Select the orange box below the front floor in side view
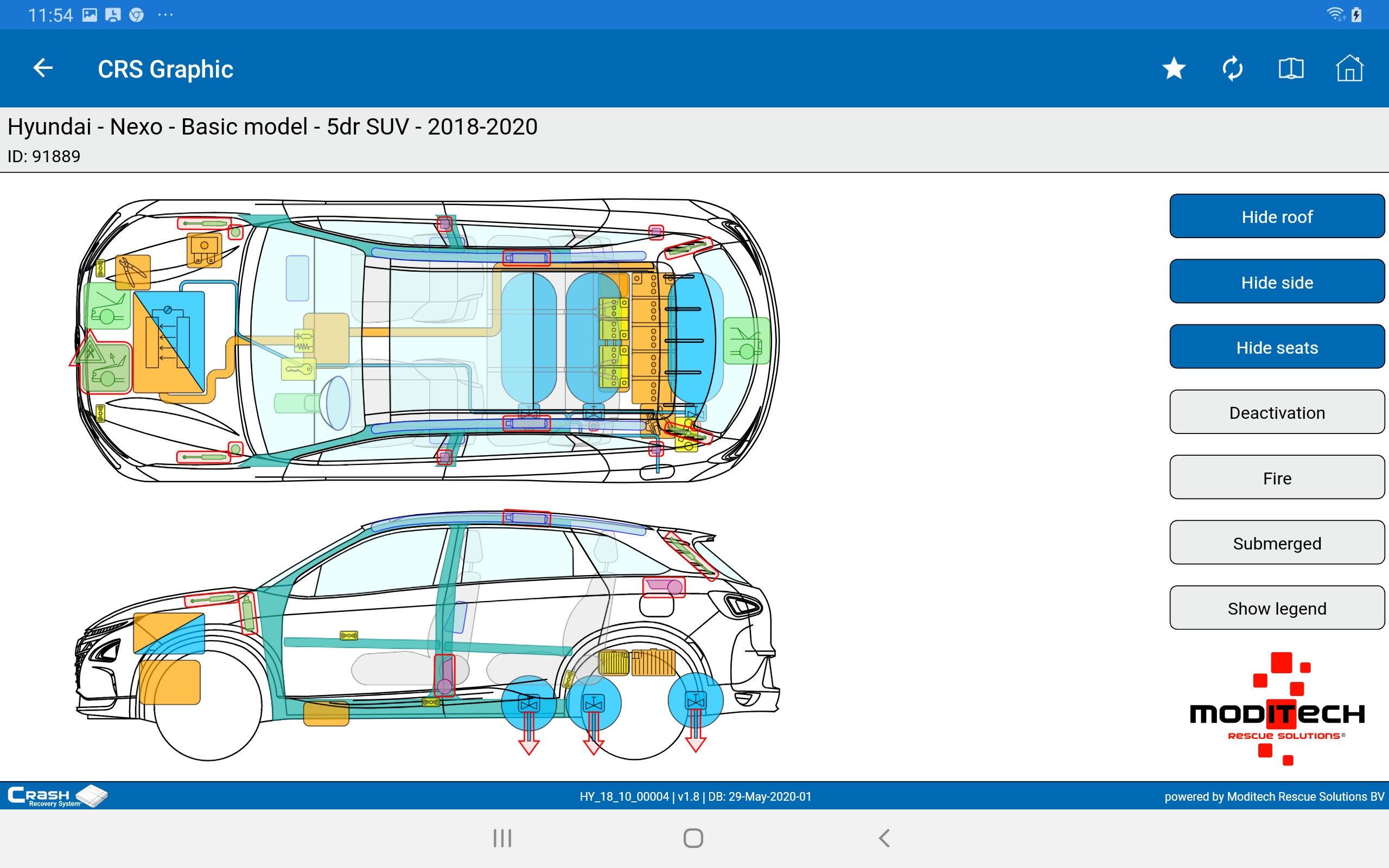 tap(326, 713)
